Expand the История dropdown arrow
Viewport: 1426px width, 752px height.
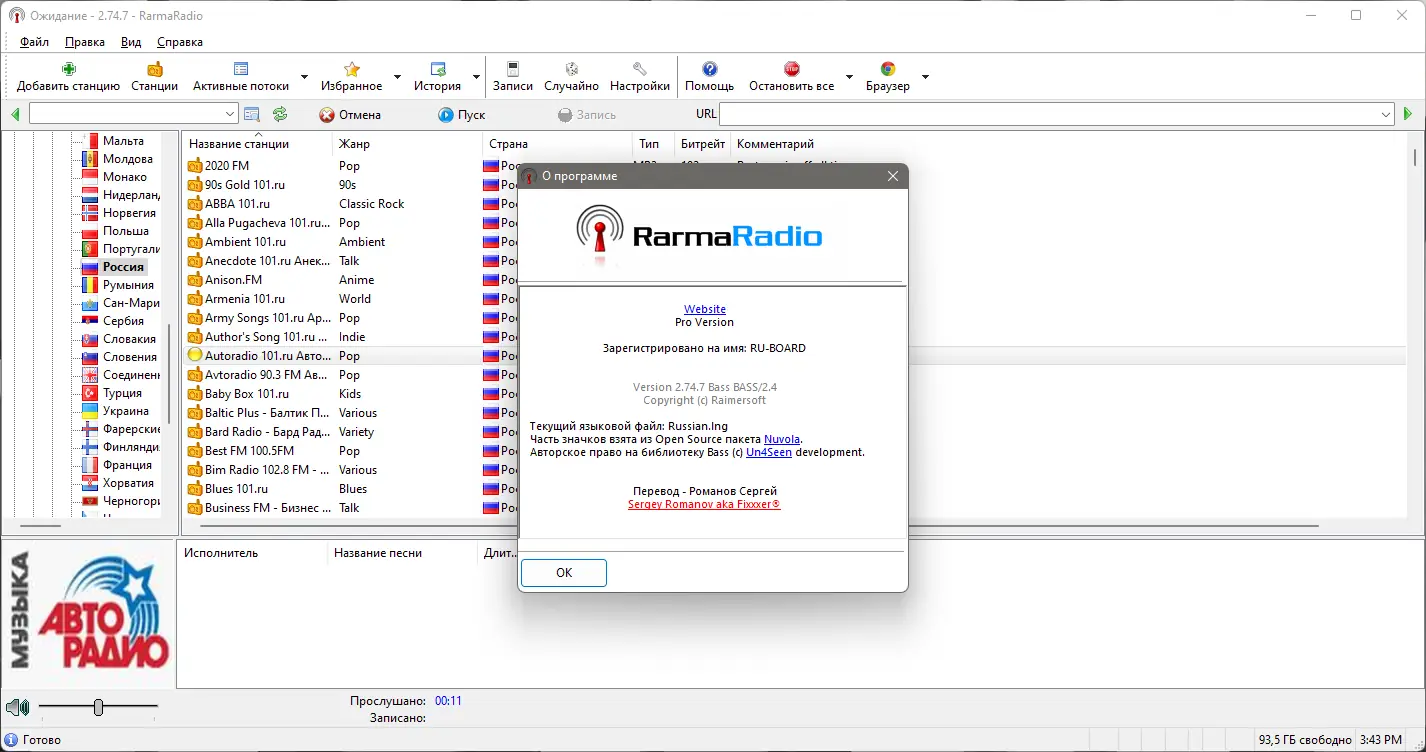pos(476,77)
